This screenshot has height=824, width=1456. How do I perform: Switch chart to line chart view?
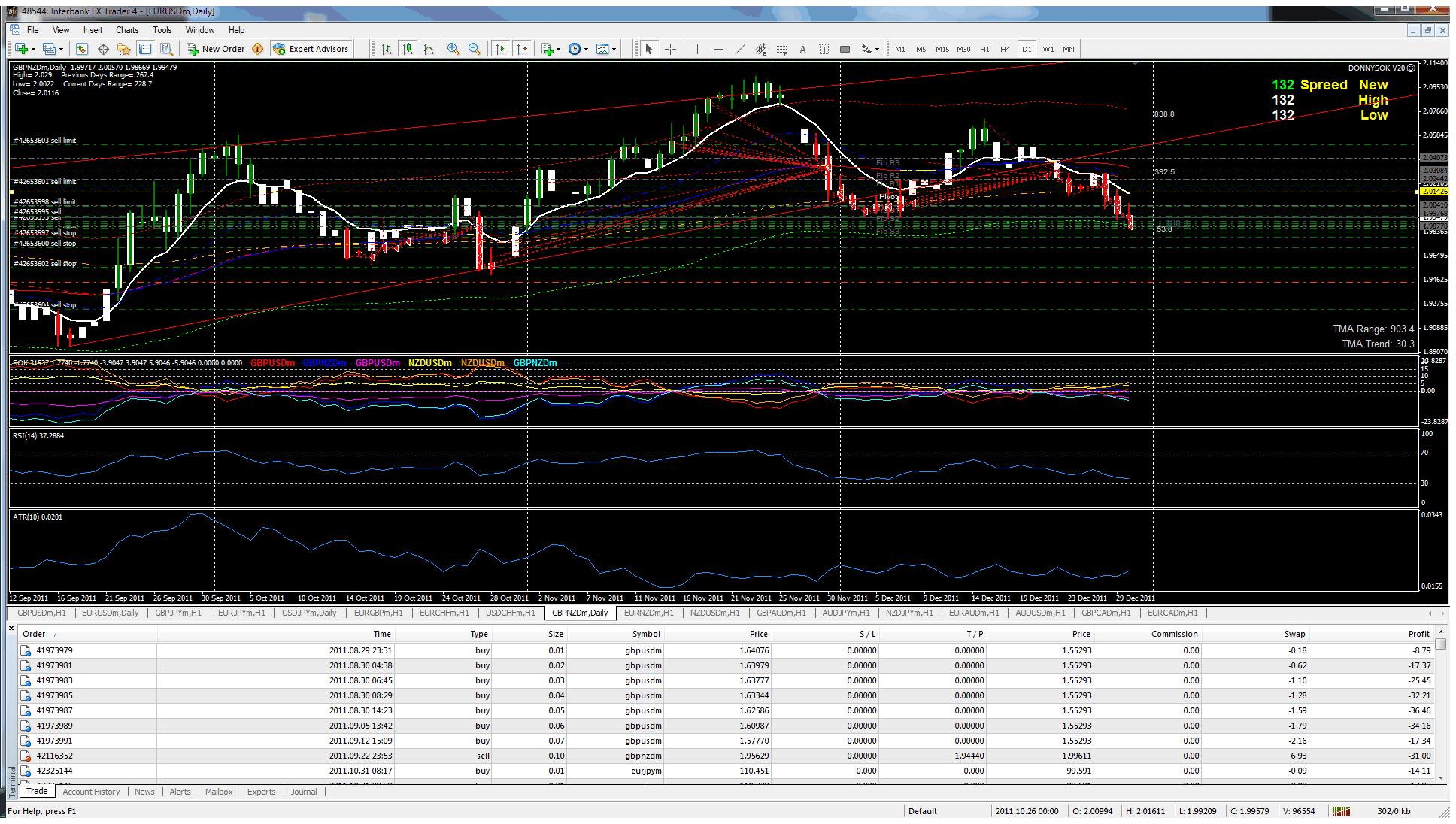429,49
